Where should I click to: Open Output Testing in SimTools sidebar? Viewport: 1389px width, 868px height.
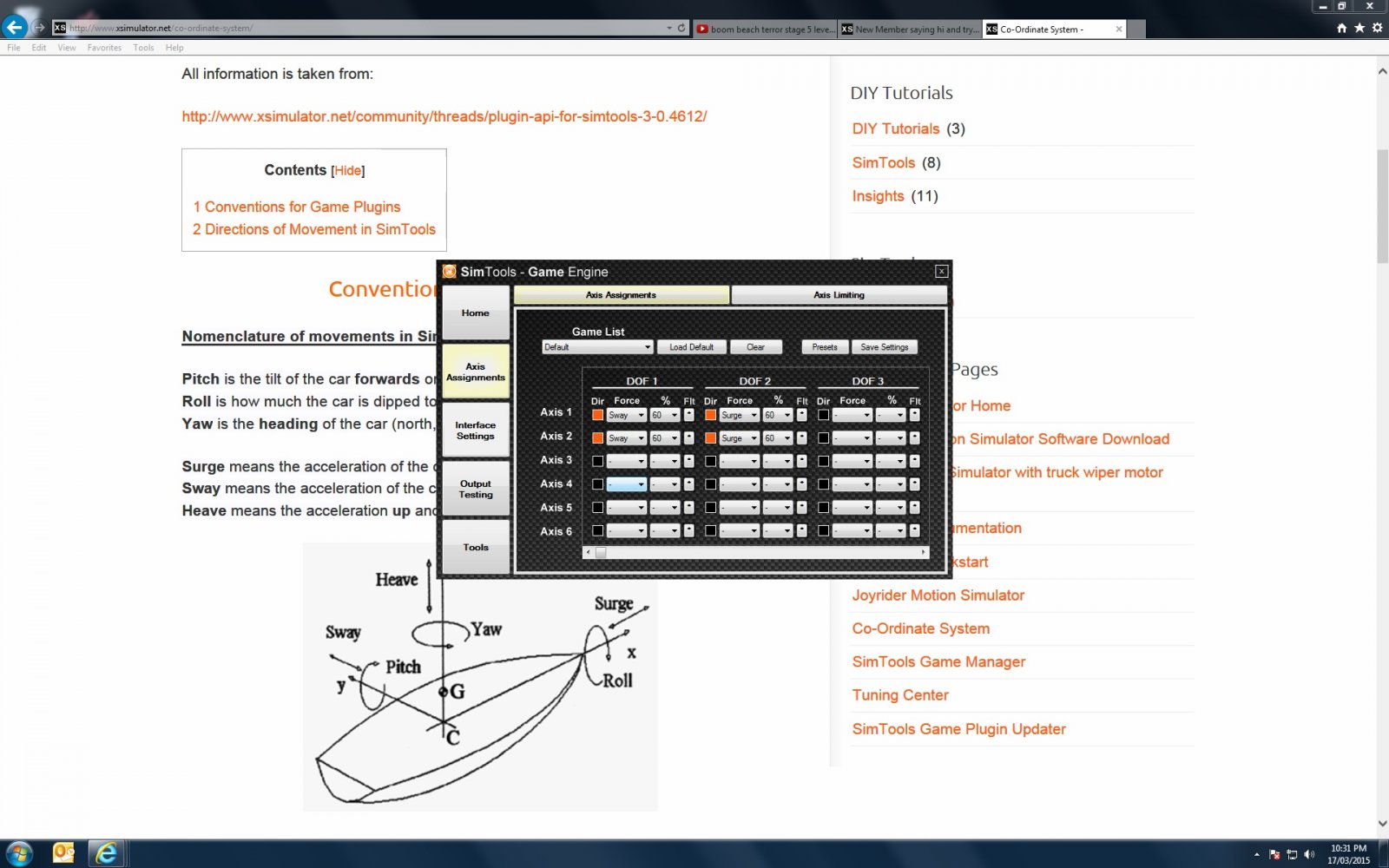(476, 489)
